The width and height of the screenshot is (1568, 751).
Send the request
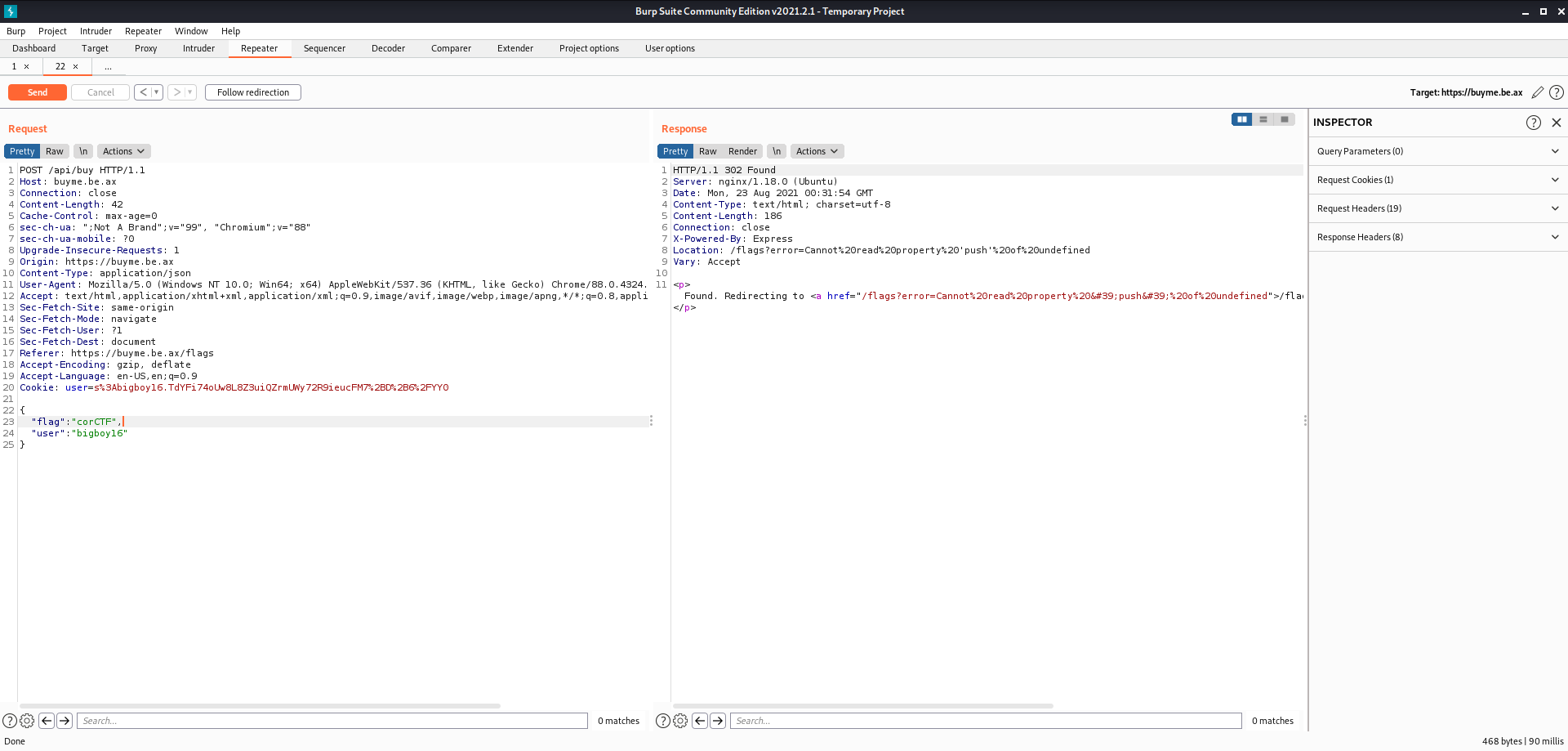pyautogui.click(x=38, y=92)
